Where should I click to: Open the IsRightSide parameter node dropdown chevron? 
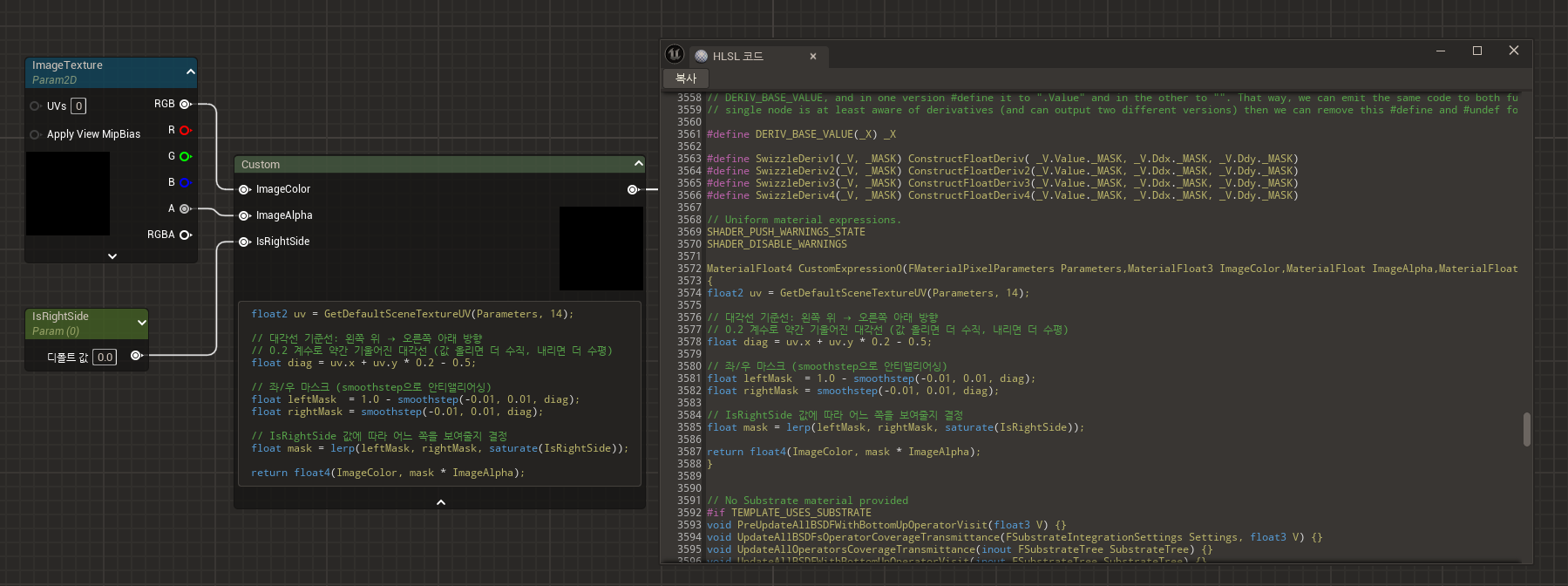pos(141,323)
